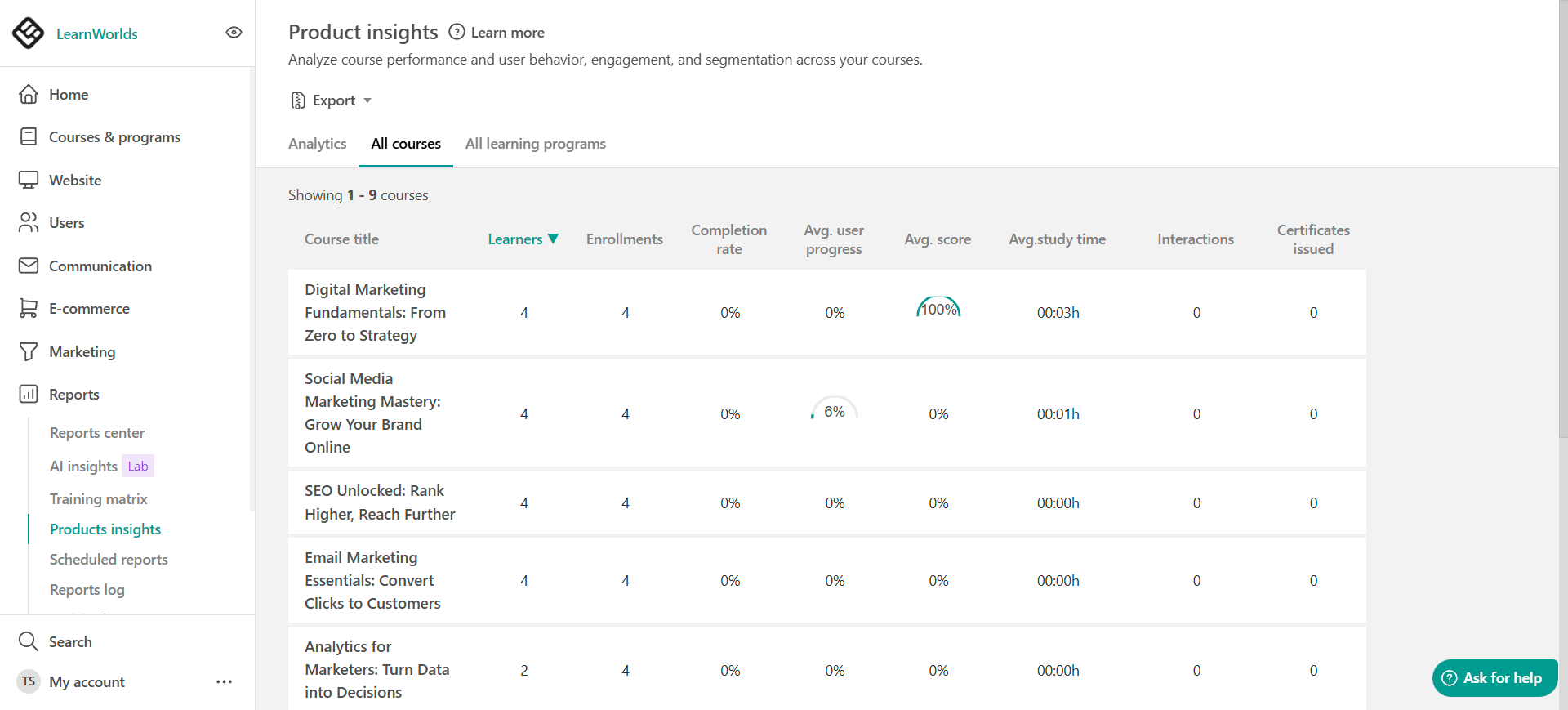Open Scheduled reports in sidebar
This screenshot has width=1568, height=710.
pyautogui.click(x=109, y=560)
